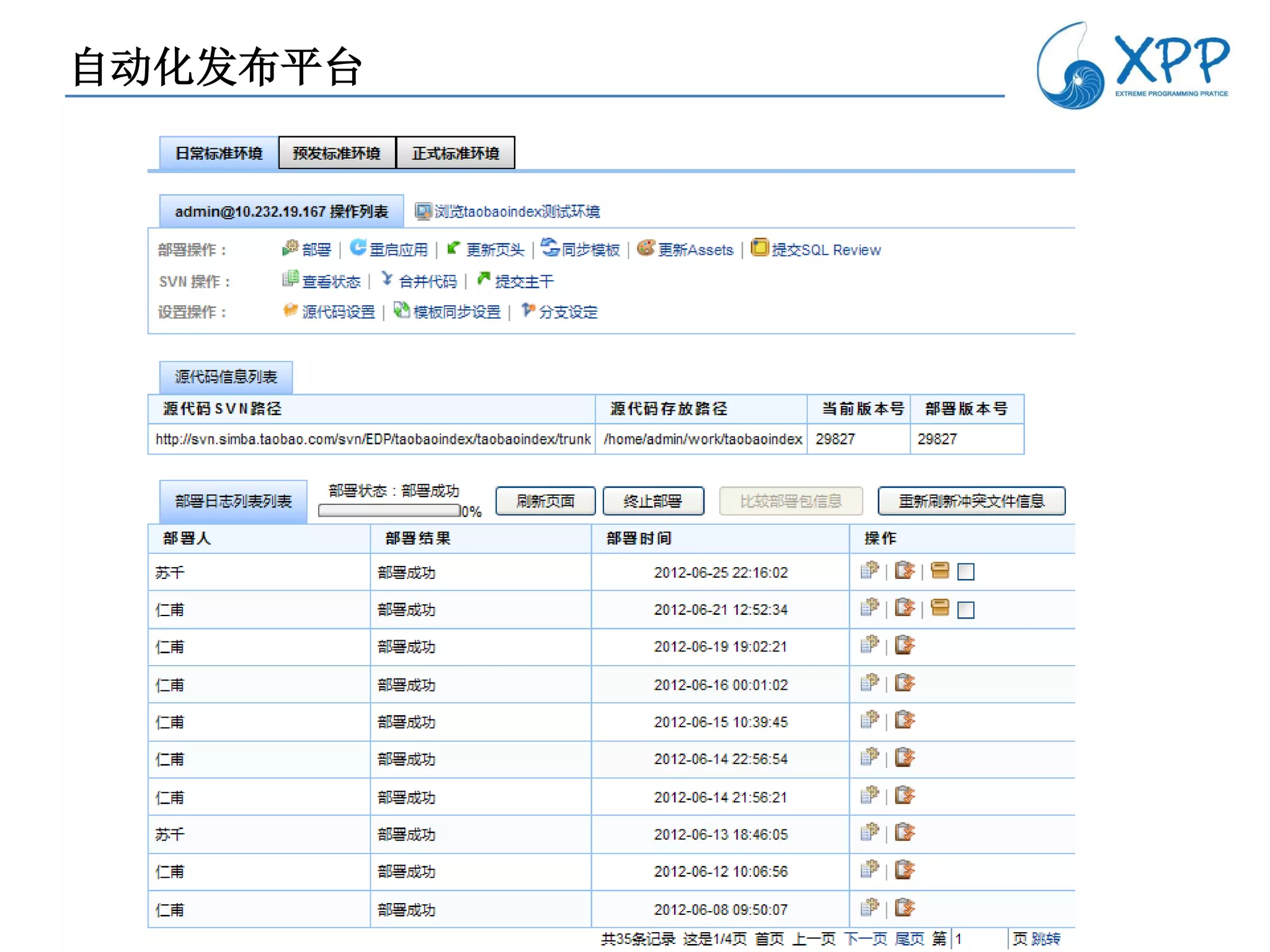Click the 首页 pagination text
Screen dimensions: 1270x952
tap(770, 939)
